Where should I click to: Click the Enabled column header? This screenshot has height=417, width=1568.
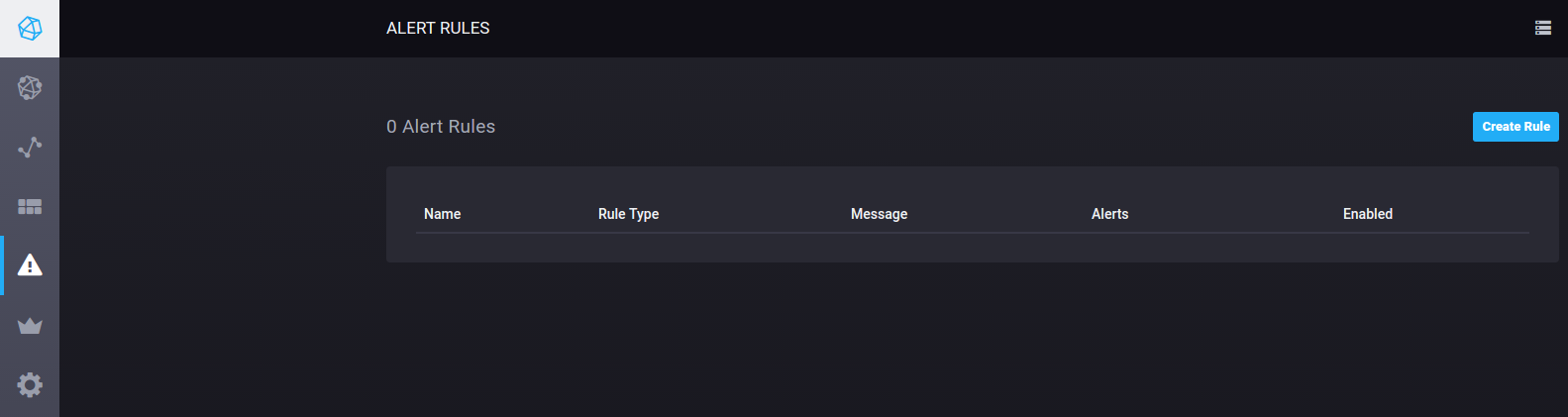[x=1367, y=214]
